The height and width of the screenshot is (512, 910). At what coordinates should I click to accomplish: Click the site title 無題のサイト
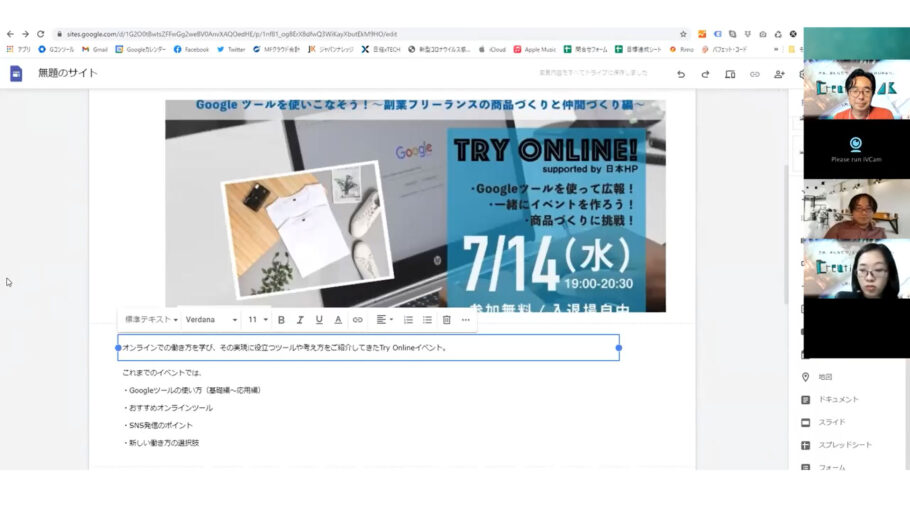click(x=68, y=73)
